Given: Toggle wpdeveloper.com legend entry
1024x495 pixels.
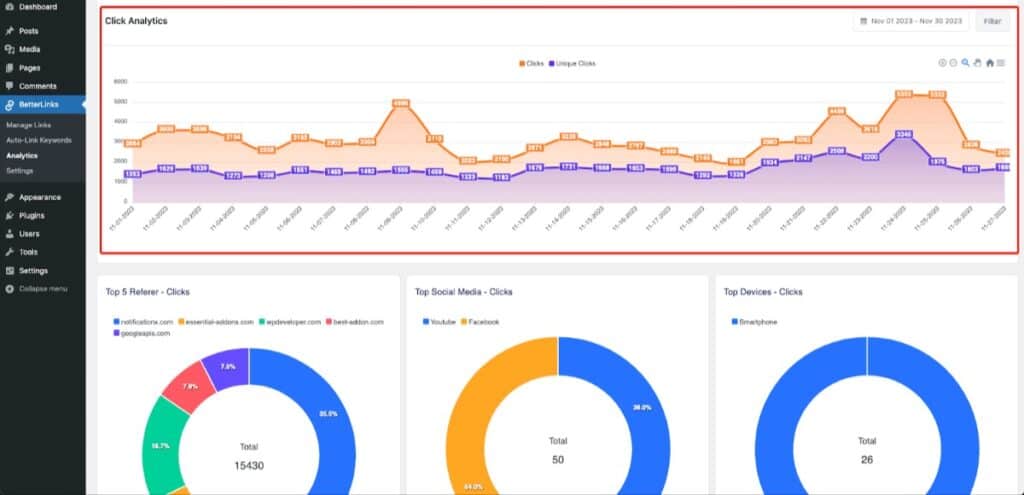Looking at the screenshot, I should 290,322.
